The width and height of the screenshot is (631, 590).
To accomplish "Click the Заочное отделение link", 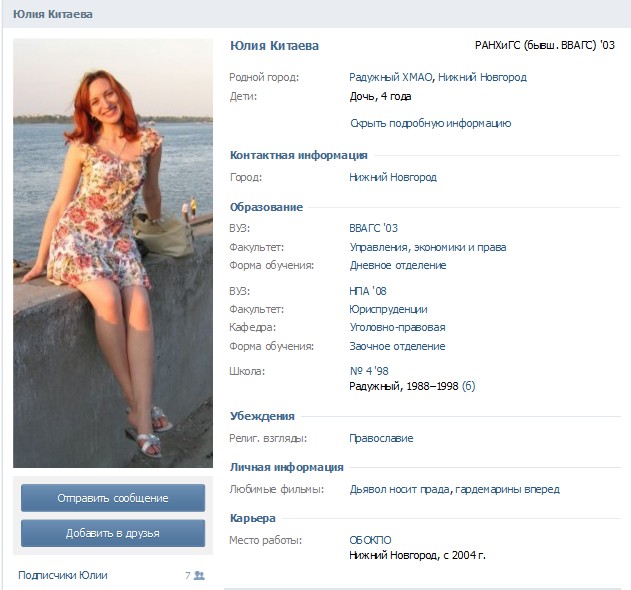I will tap(397, 347).
